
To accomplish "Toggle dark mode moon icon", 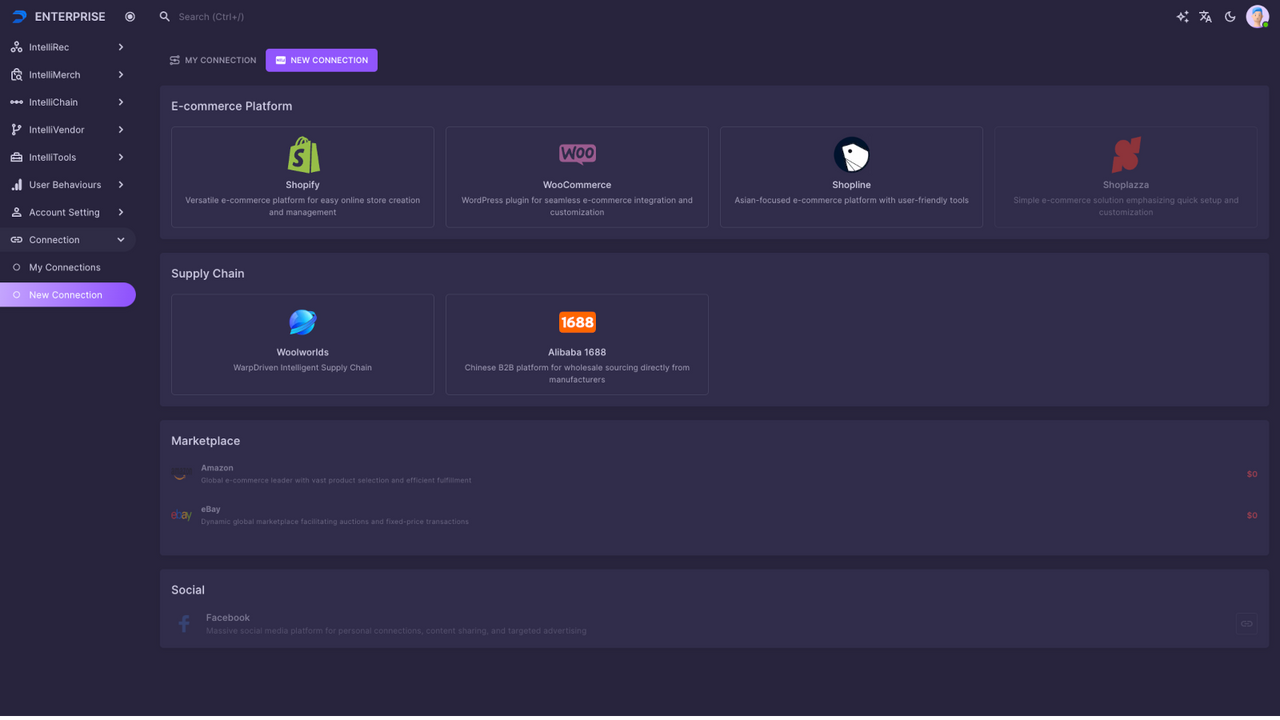I will 1230,17.
